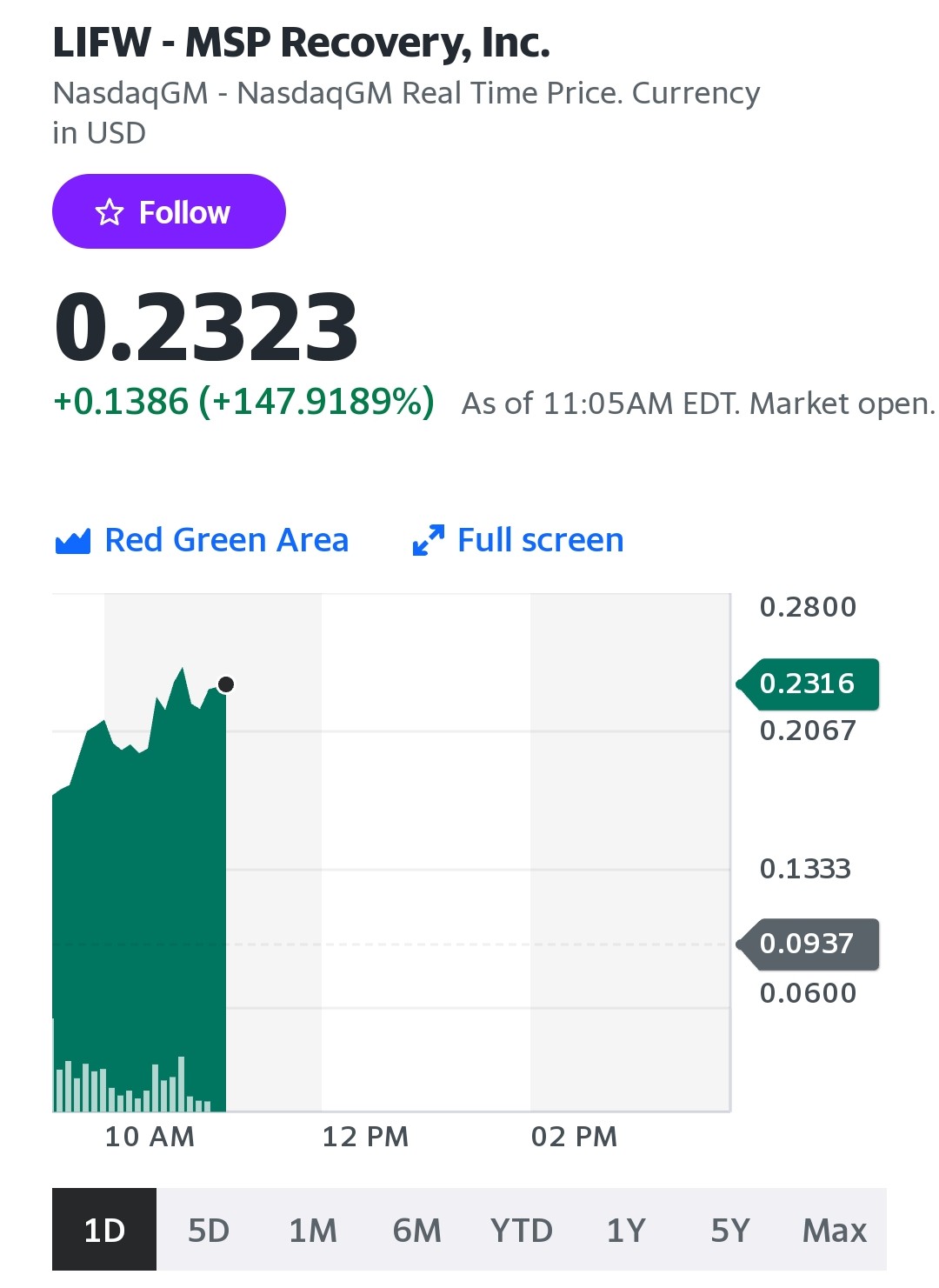
Task: Click the Full screen expand arrows icon
Action: click(x=429, y=540)
